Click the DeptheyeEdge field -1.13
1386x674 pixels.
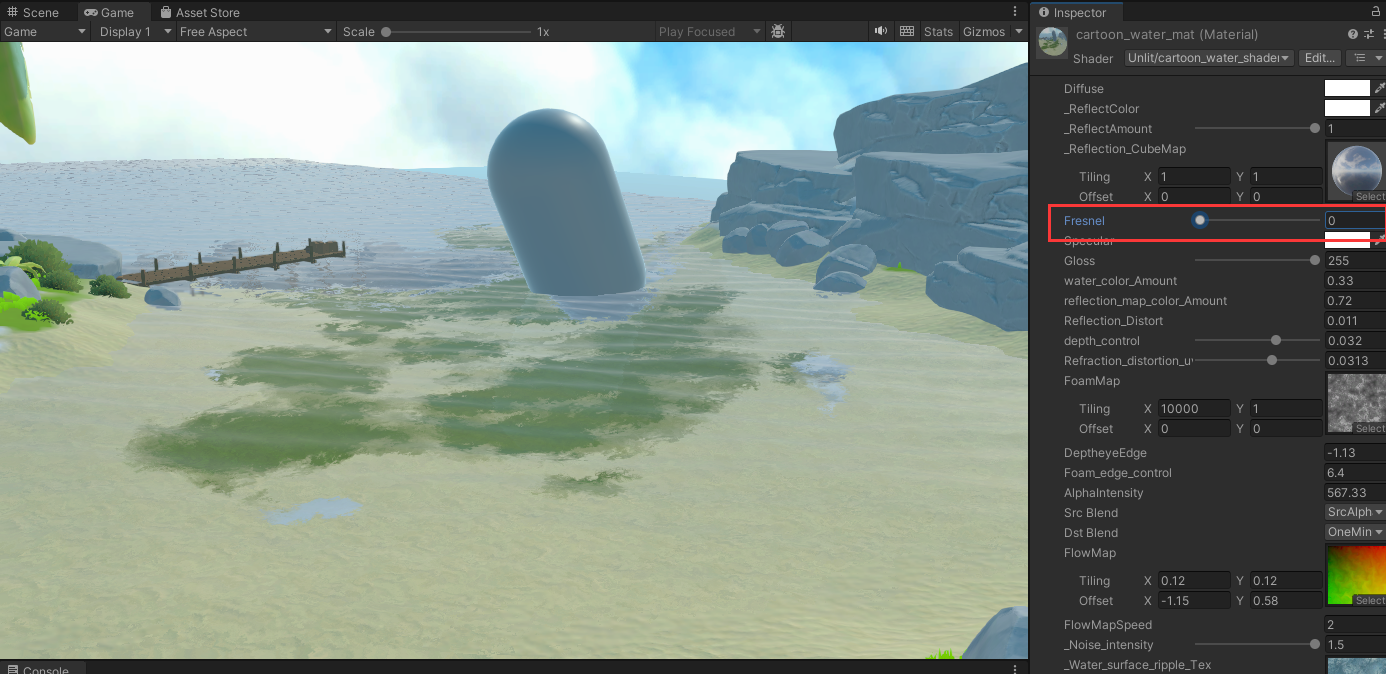point(1355,452)
